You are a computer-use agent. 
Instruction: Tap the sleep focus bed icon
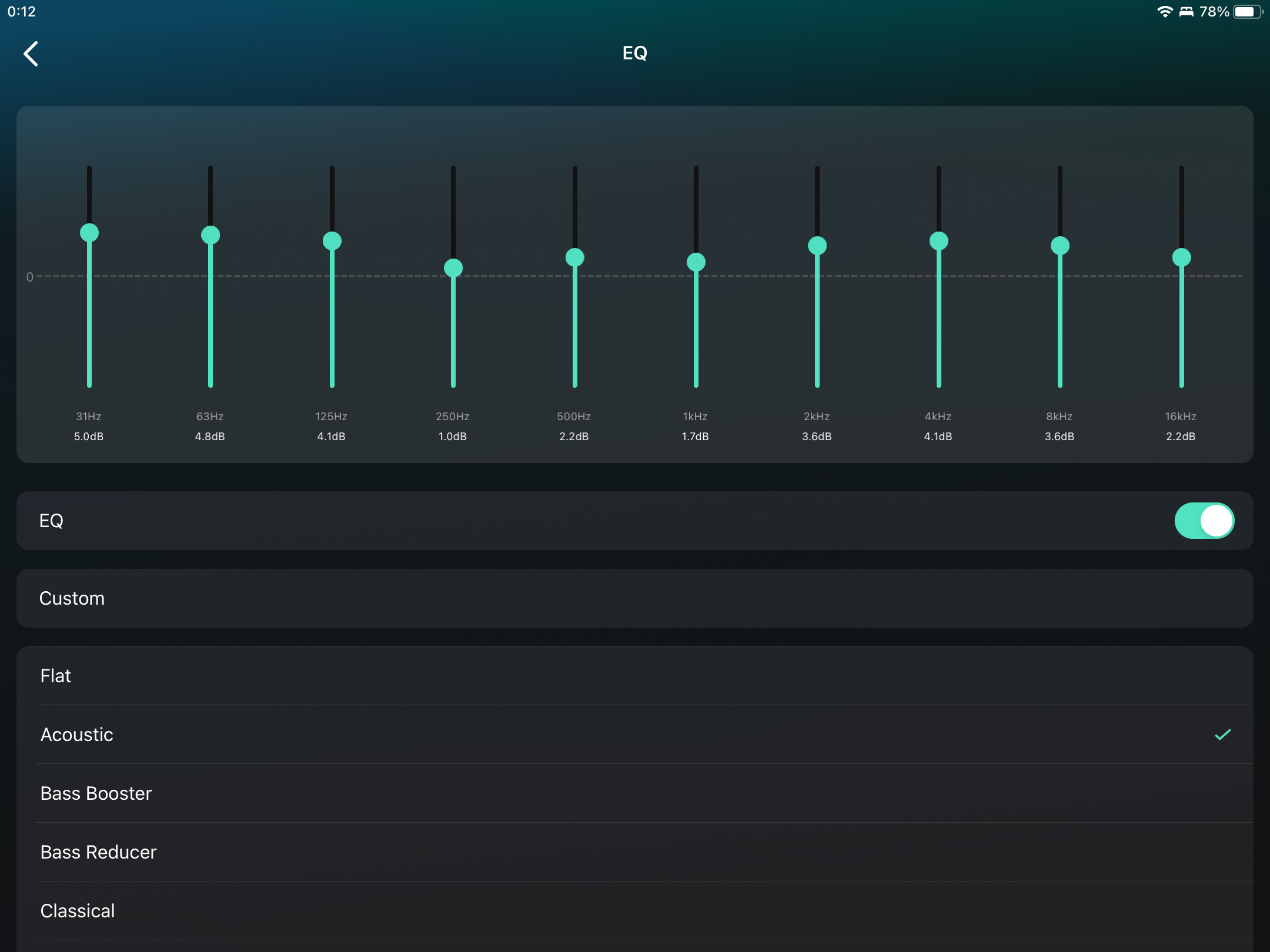(x=1187, y=12)
